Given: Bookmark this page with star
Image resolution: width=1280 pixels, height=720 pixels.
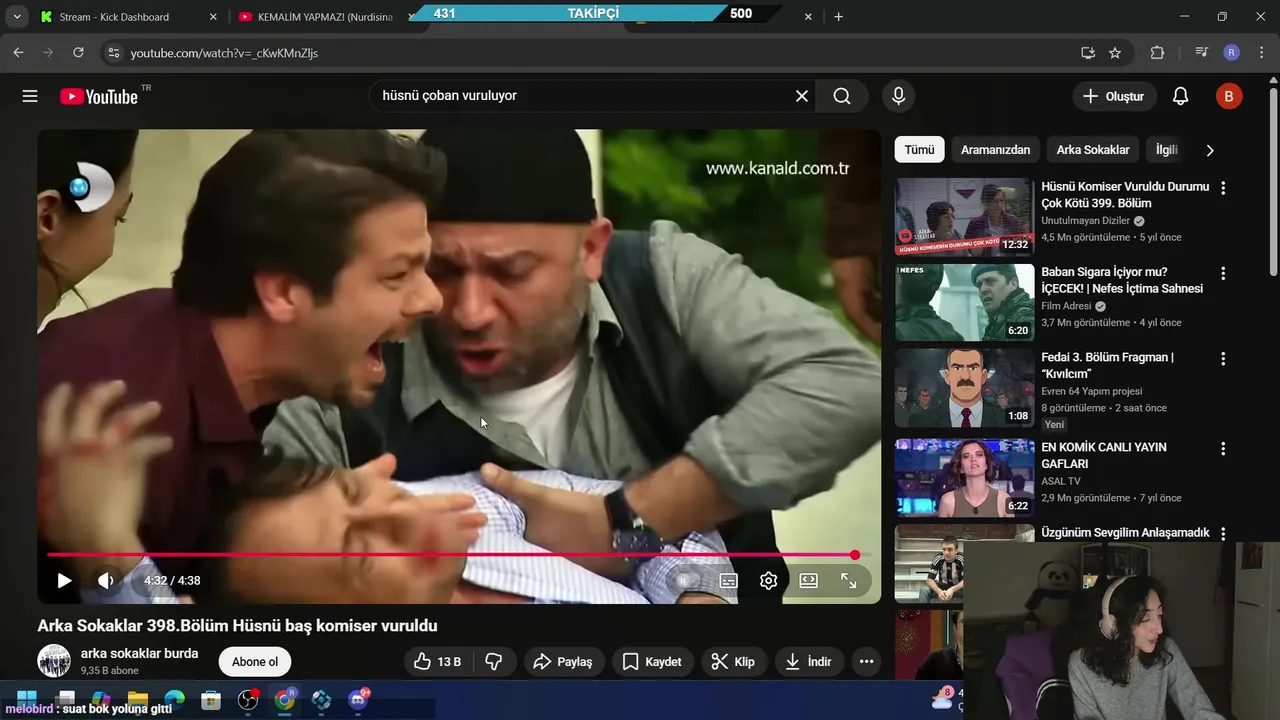Looking at the screenshot, I should (1115, 53).
